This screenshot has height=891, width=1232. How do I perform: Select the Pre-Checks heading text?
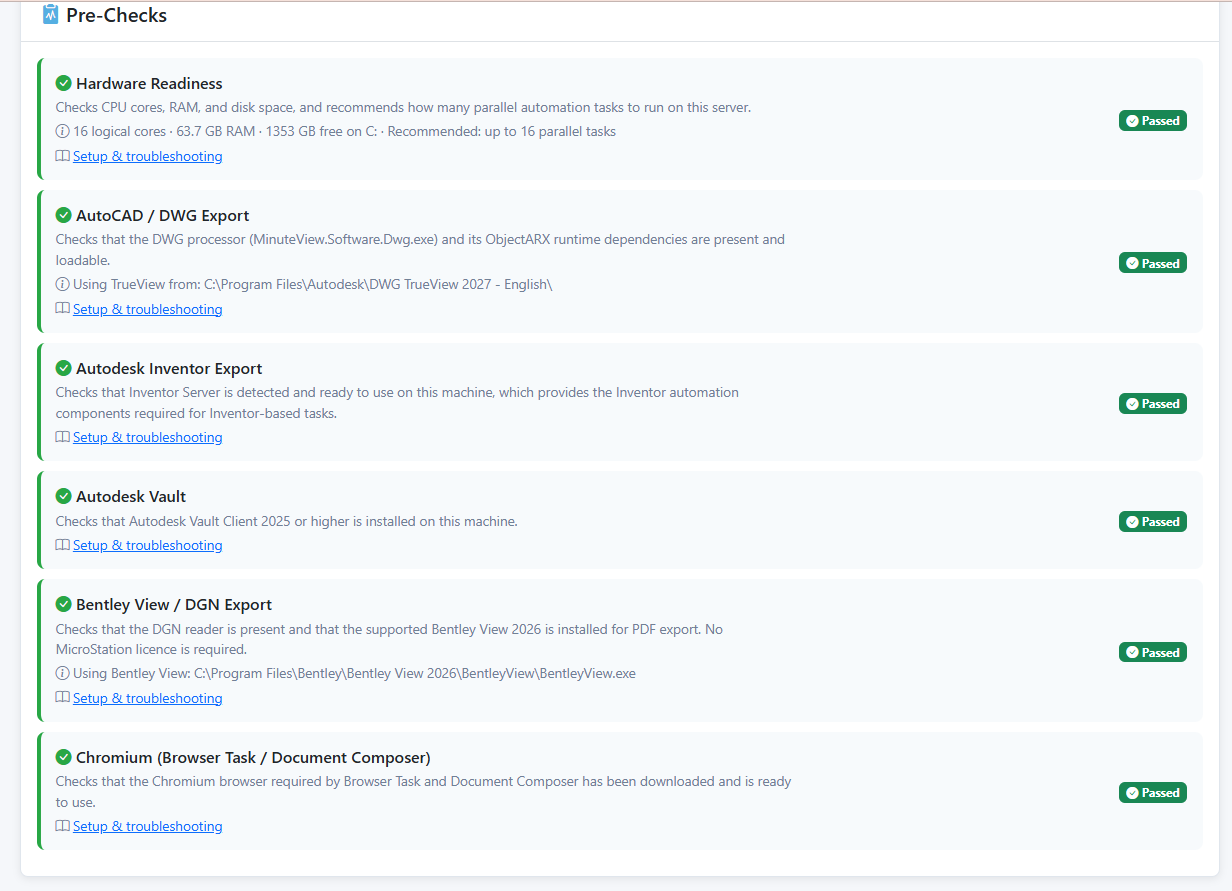117,15
